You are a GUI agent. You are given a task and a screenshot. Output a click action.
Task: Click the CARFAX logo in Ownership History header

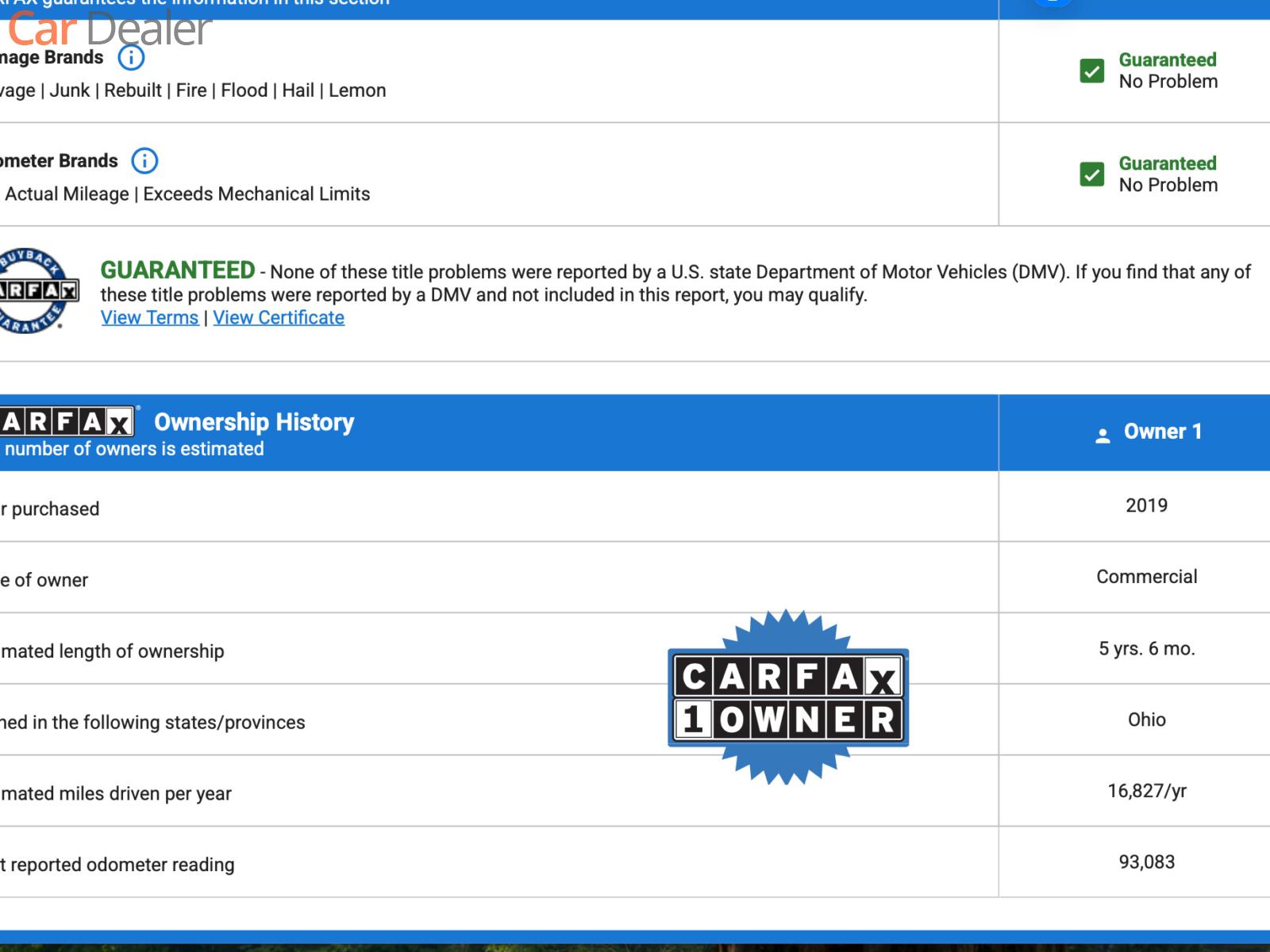tap(67, 421)
